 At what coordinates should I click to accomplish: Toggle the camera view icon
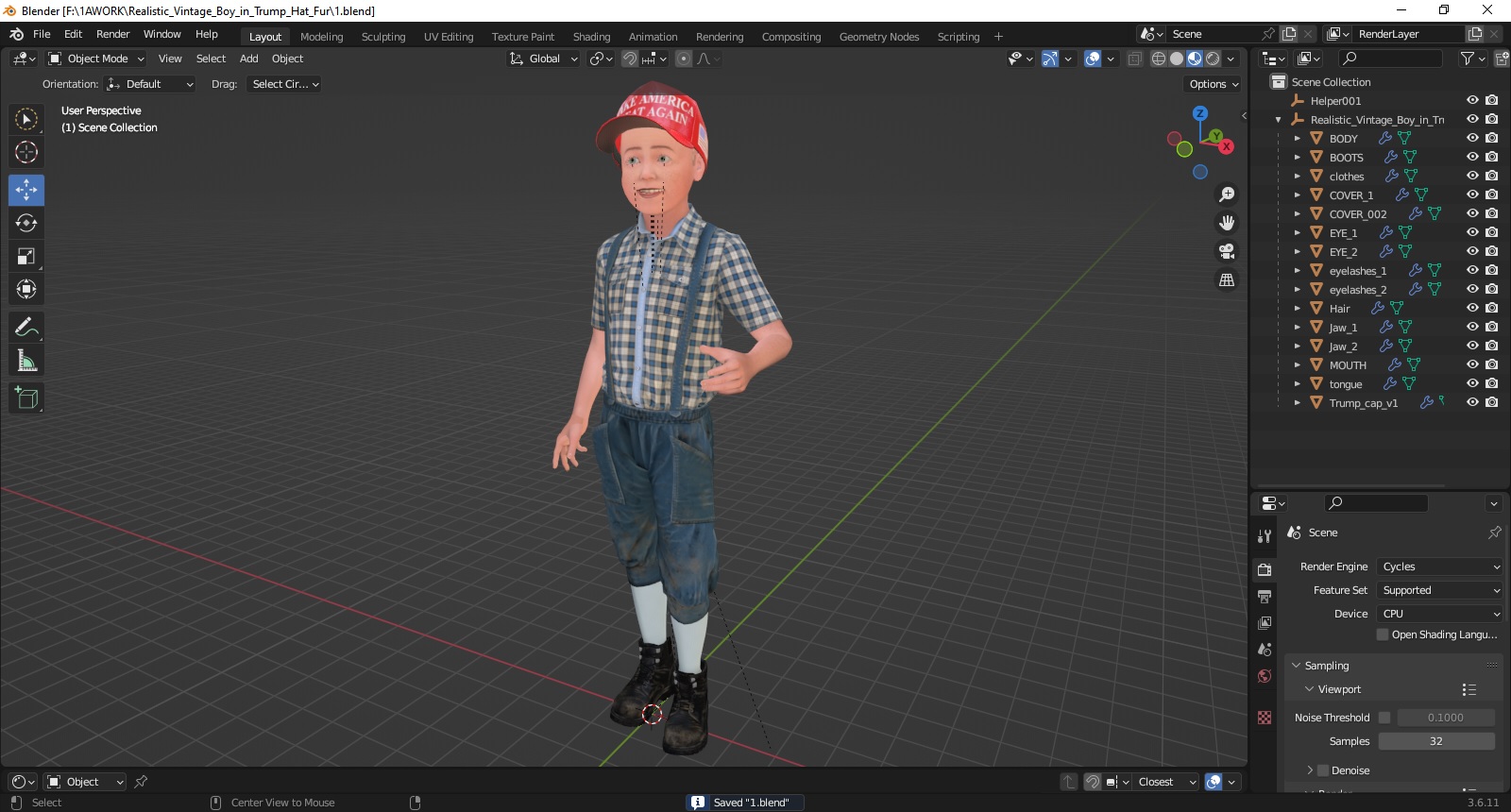[1227, 251]
